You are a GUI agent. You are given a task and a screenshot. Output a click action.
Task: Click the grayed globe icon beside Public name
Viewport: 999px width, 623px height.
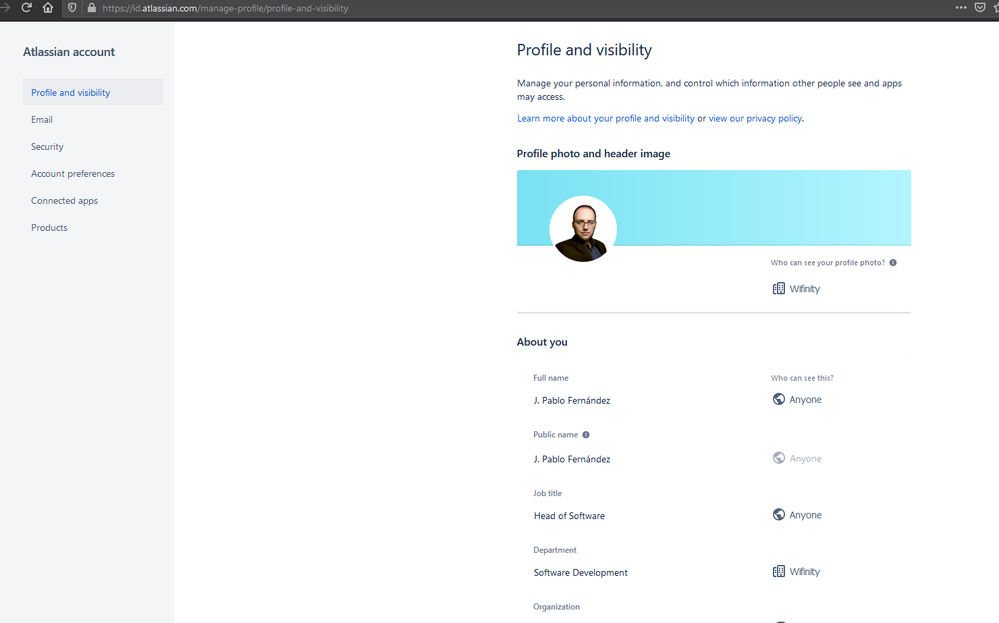777,457
